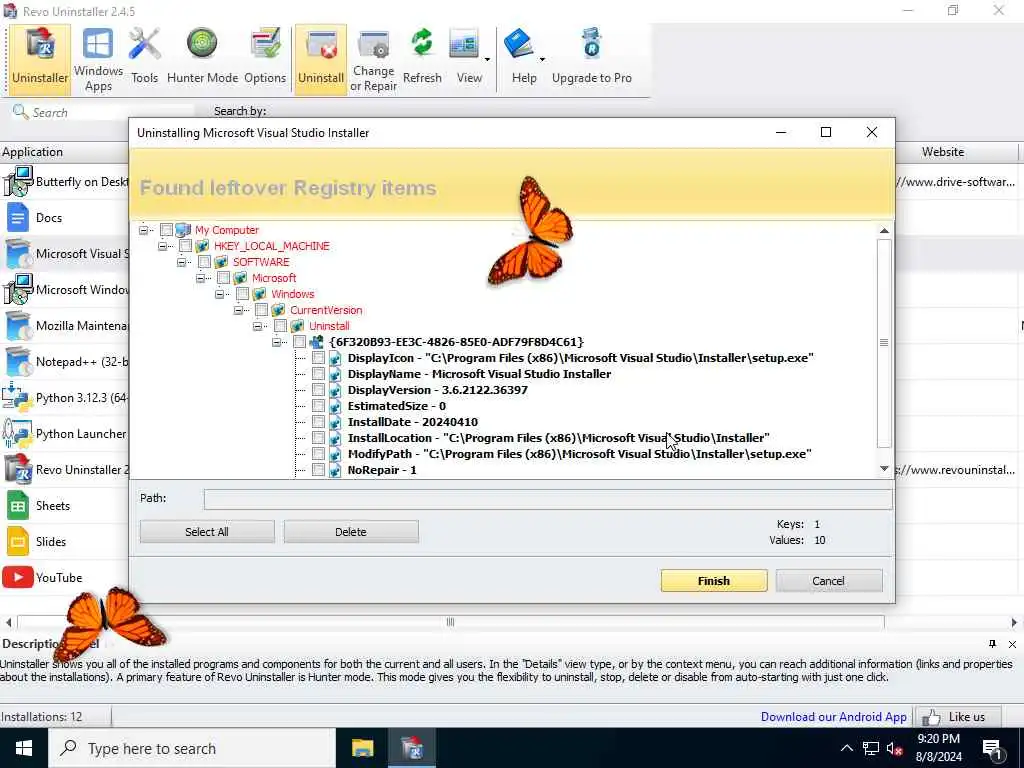This screenshot has width=1024, height=768.
Task: Select the Butterfly on Desktop application icon
Action: pyautogui.click(x=18, y=182)
